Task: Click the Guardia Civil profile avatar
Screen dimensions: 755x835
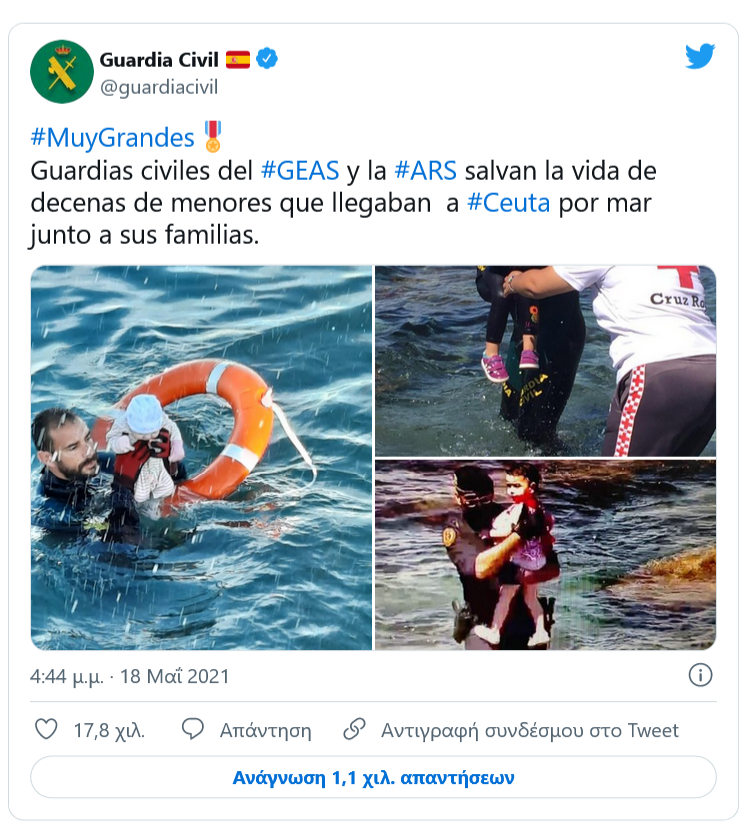Action: (62, 71)
